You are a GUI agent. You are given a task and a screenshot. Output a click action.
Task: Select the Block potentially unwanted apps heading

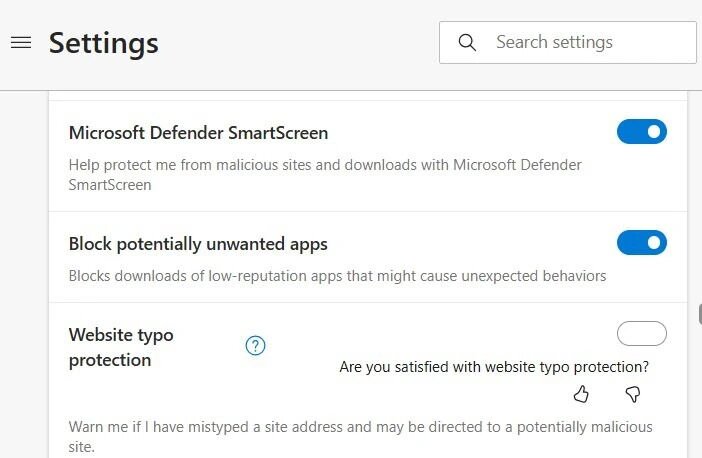click(x=198, y=243)
